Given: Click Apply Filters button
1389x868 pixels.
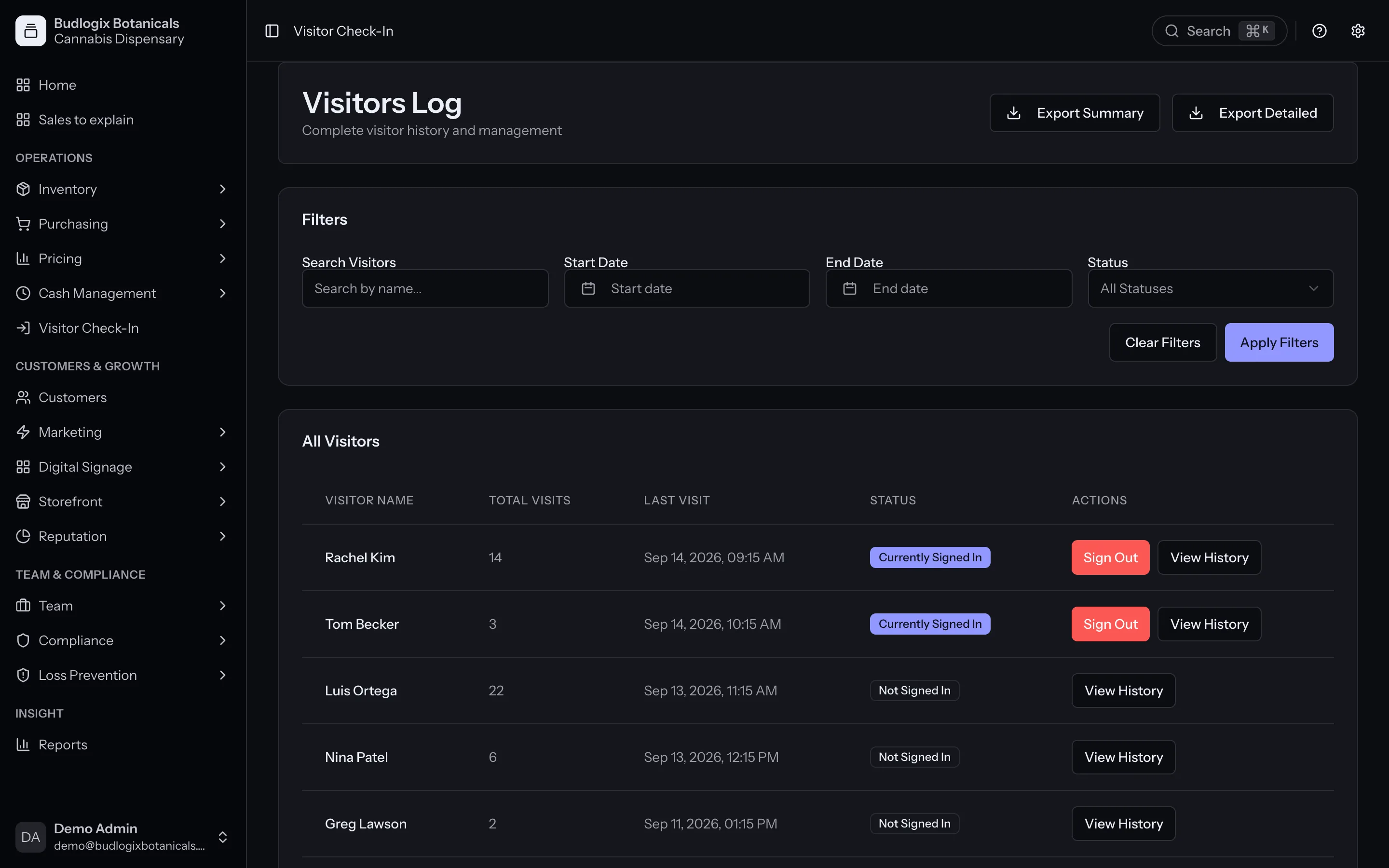Looking at the screenshot, I should pyautogui.click(x=1279, y=342).
